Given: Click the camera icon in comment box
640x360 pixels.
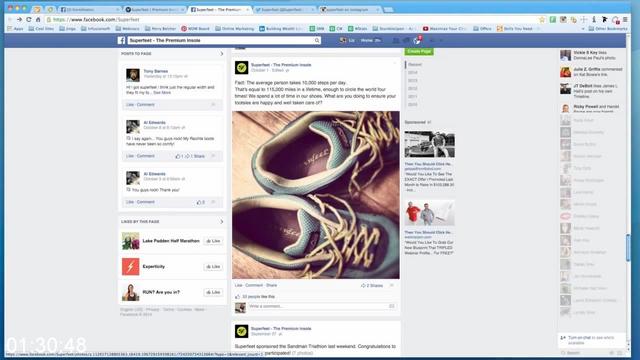Looking at the screenshot, I should click(392, 306).
